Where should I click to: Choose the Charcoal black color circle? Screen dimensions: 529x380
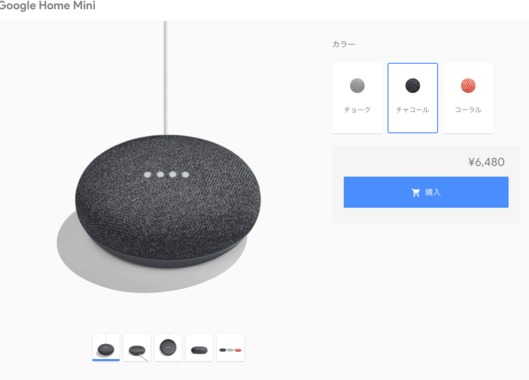[x=413, y=85]
